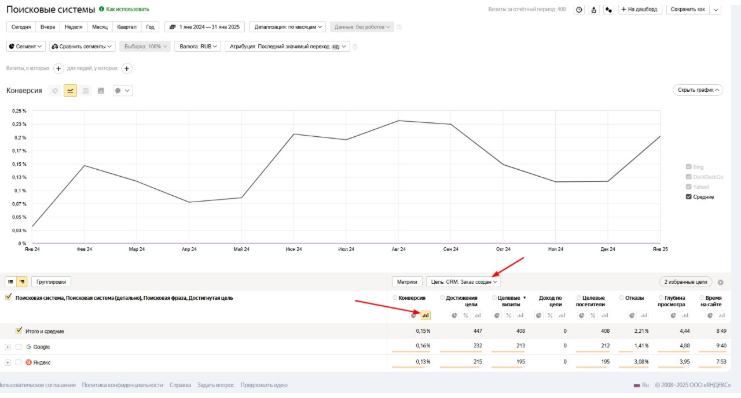Open the Цель: CRM: Заказ создан dropdown
The width and height of the screenshot is (741, 398).
click(463, 282)
